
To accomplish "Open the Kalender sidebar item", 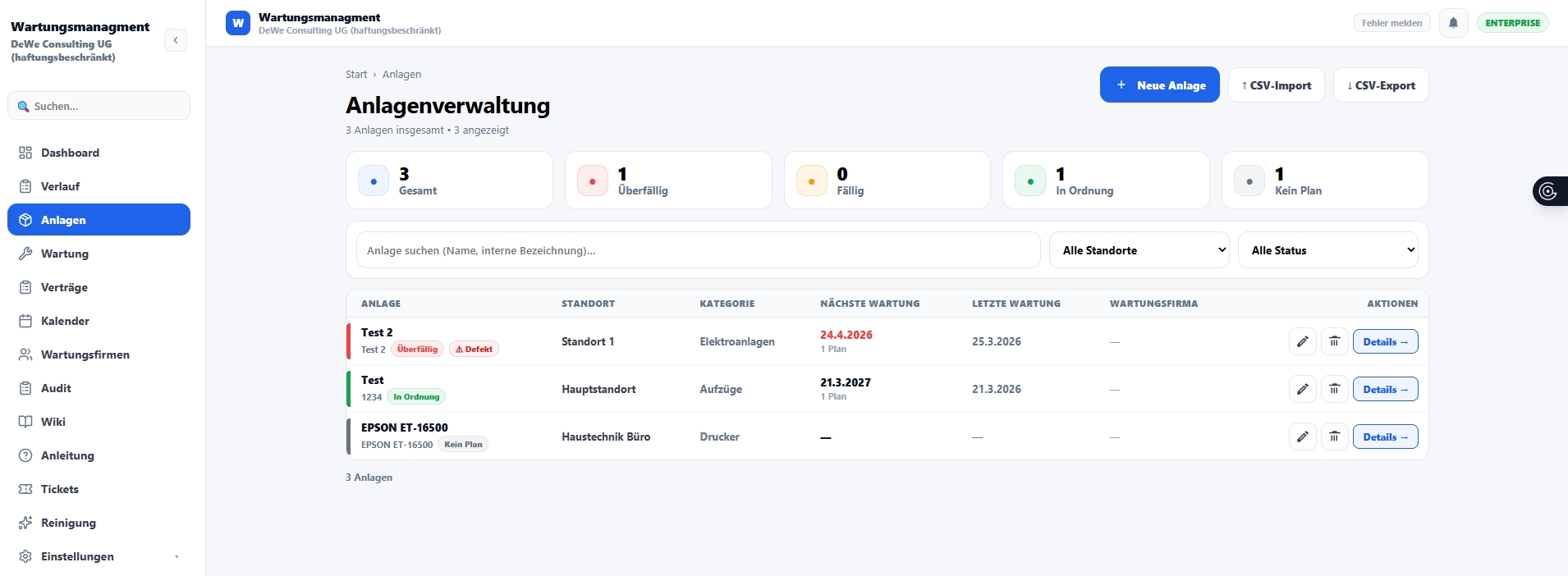I will (x=65, y=321).
